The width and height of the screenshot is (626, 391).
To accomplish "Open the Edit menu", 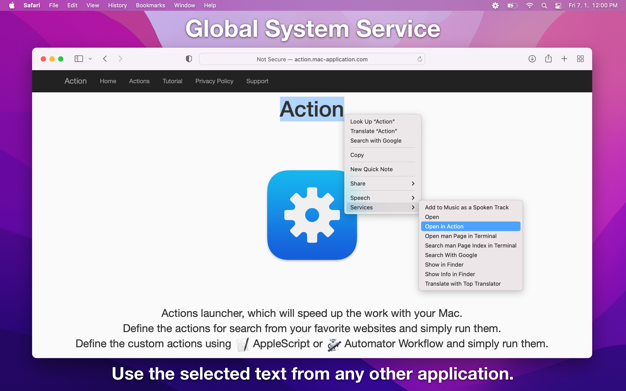I will pos(72,6).
